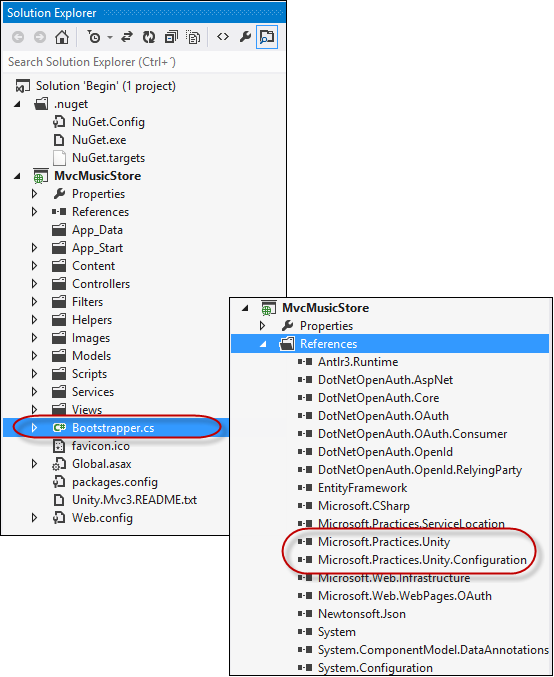554x677 pixels.
Task: Select the Scripts folder icon
Action: coord(59,374)
